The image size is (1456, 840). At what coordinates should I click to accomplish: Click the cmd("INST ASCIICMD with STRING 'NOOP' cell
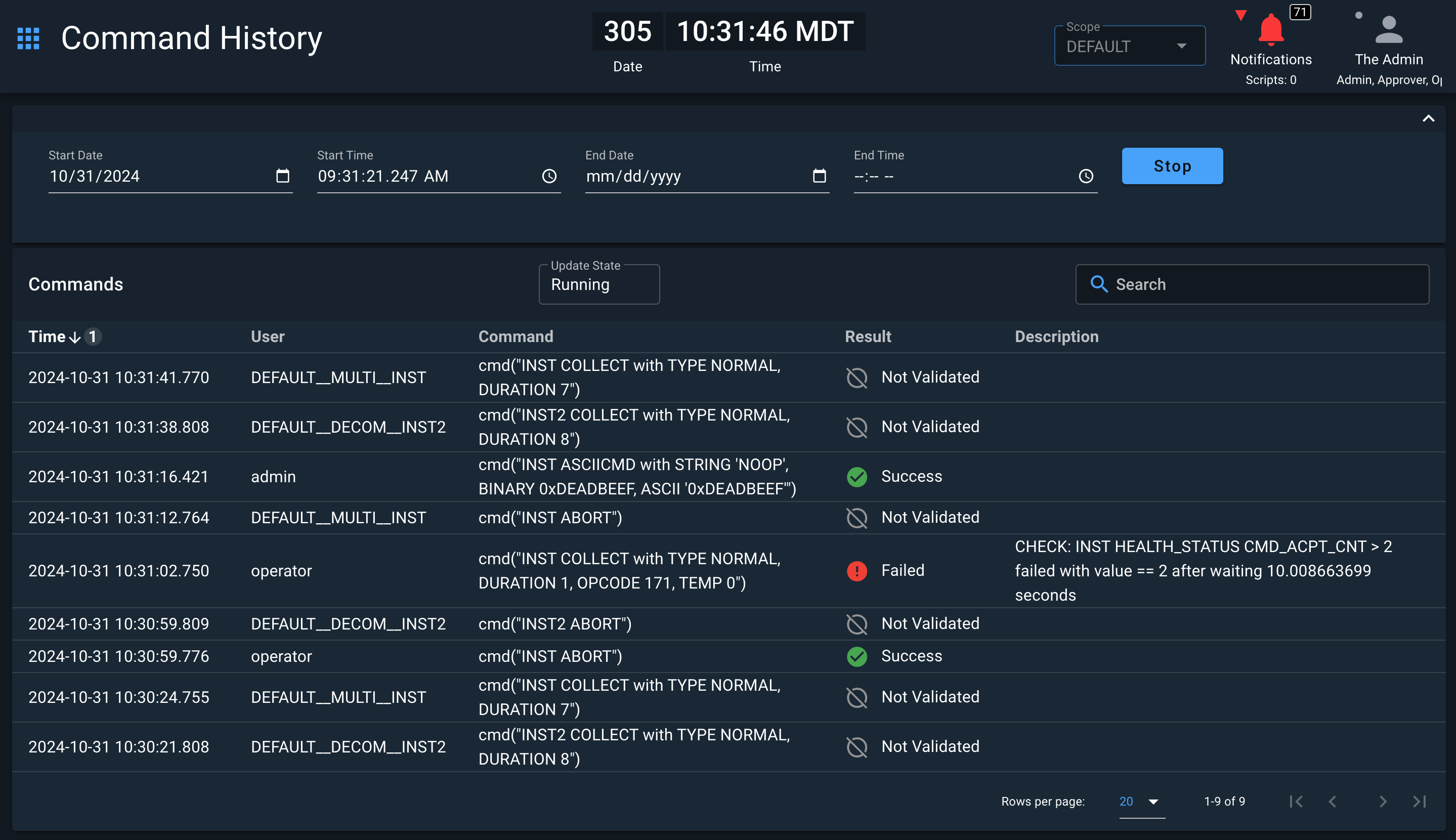coord(637,477)
